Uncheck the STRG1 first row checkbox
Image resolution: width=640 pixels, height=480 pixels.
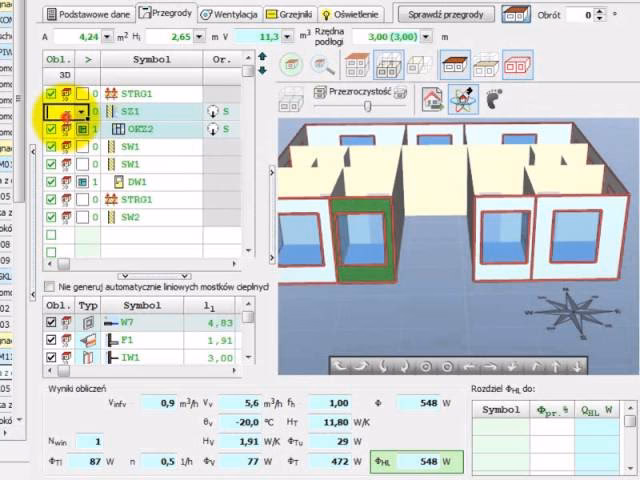pyautogui.click(x=52, y=93)
